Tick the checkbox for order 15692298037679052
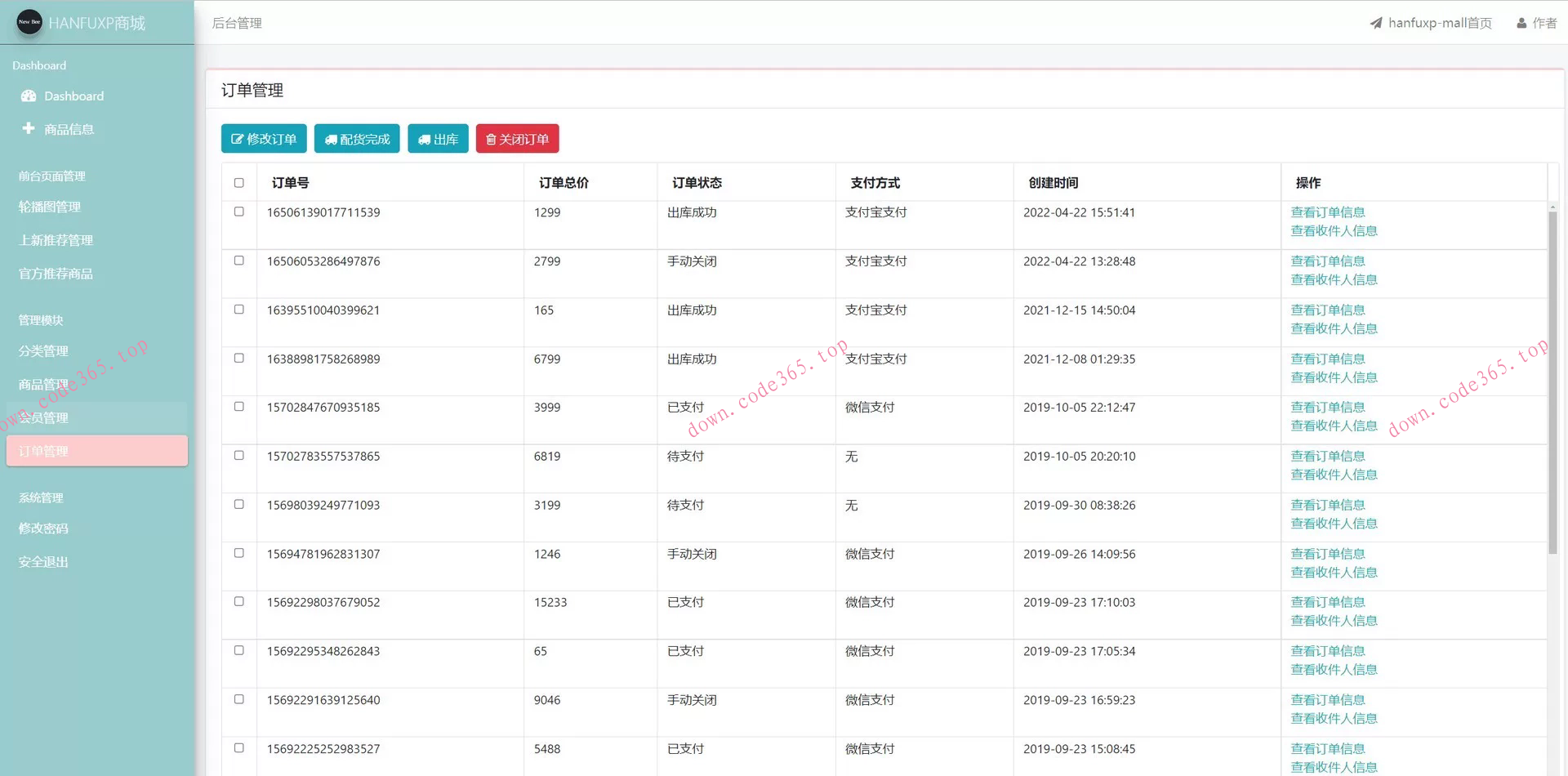 click(239, 601)
